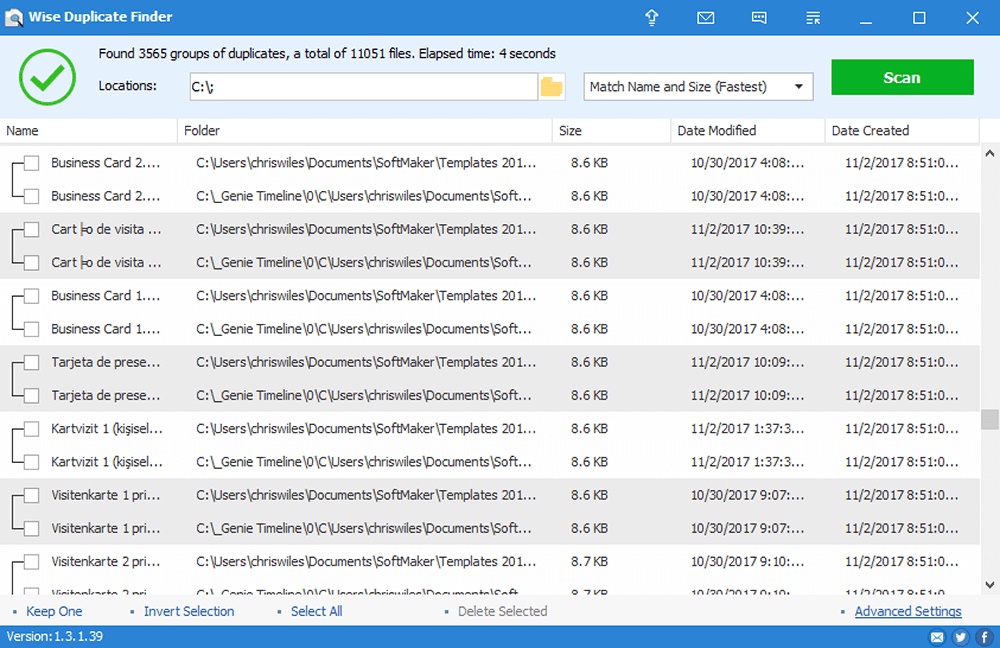The height and width of the screenshot is (648, 1000).
Task: Sort by the Date Modified column header
Action: (748, 131)
